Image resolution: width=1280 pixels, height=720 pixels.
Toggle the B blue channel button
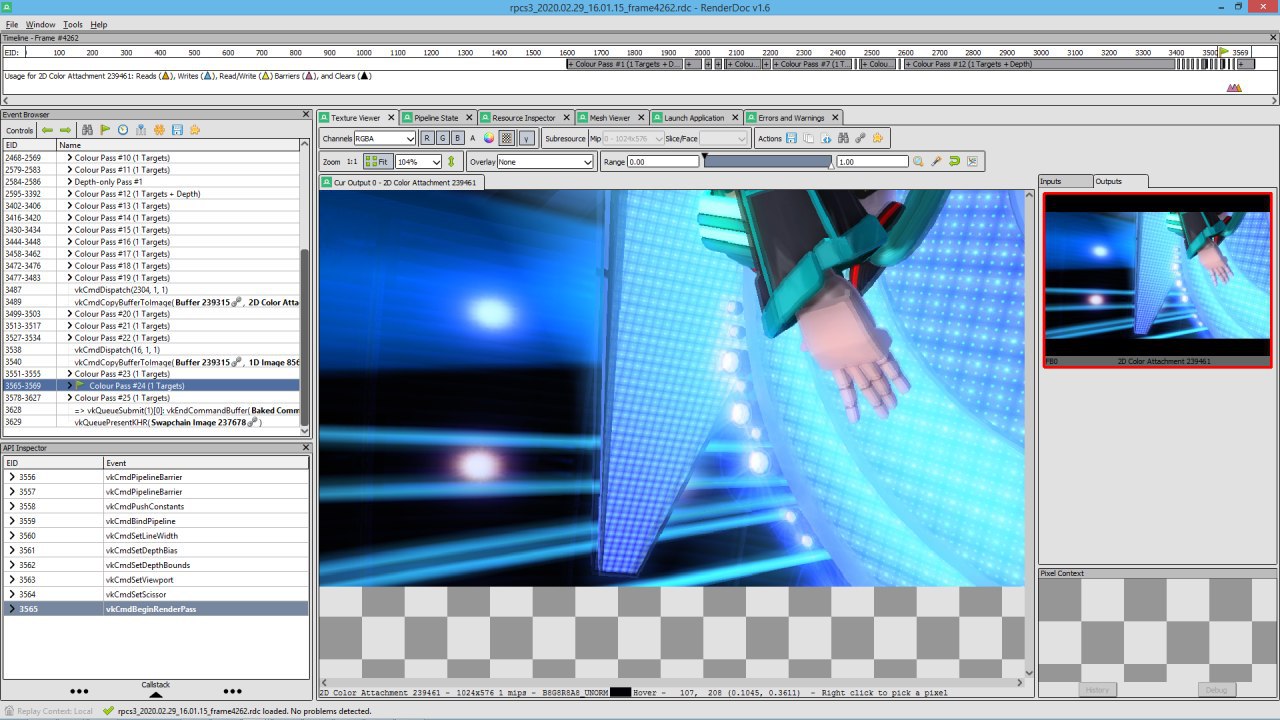[x=458, y=138]
